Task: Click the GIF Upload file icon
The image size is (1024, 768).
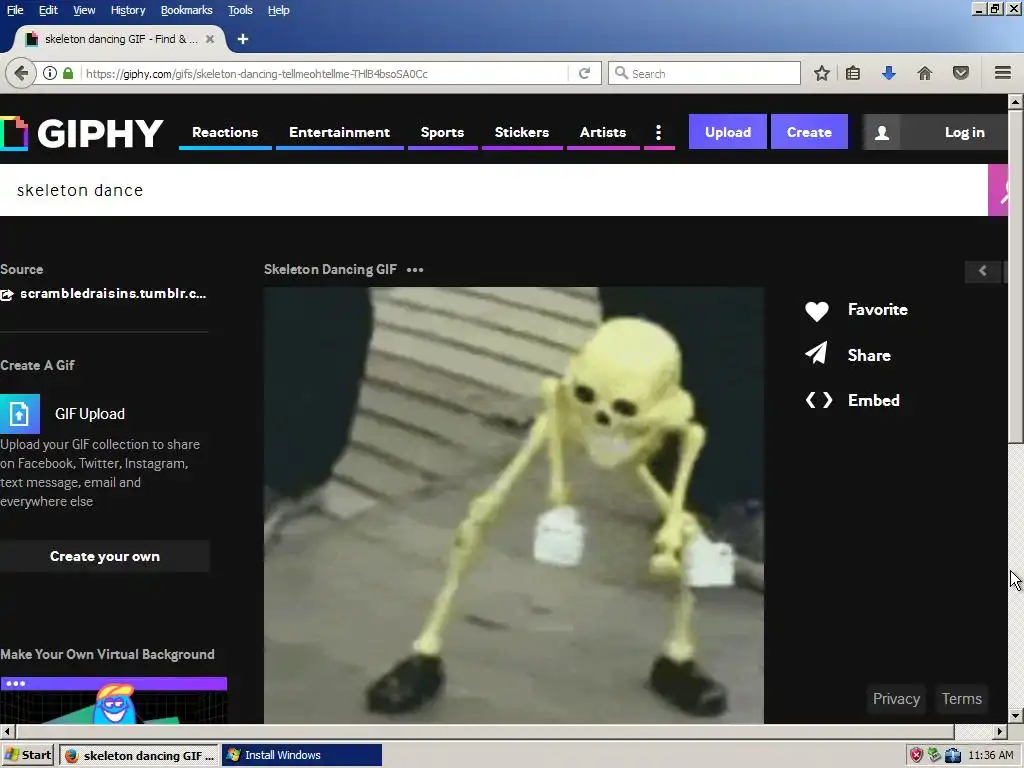Action: [20, 413]
